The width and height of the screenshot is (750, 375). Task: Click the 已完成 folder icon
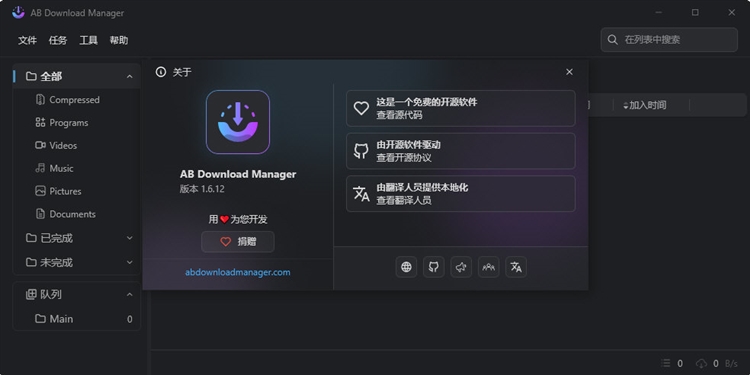click(x=31, y=238)
